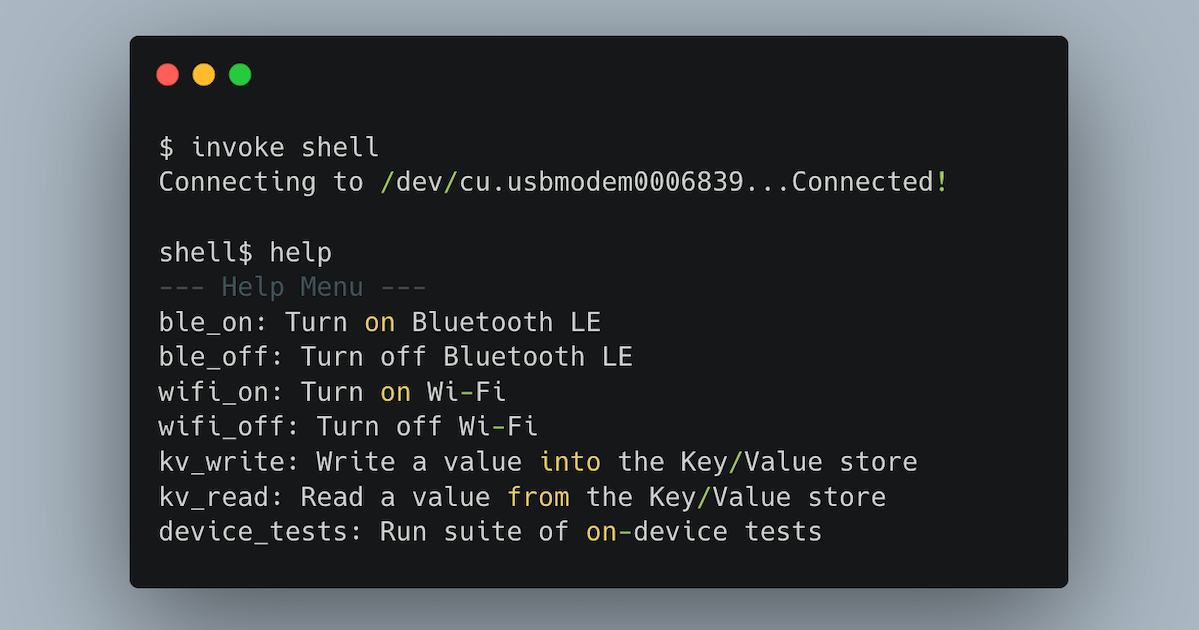Click the '--- Help Menu ---' header
Image resolution: width=1199 pixels, height=630 pixels.
pyautogui.click(x=293, y=287)
